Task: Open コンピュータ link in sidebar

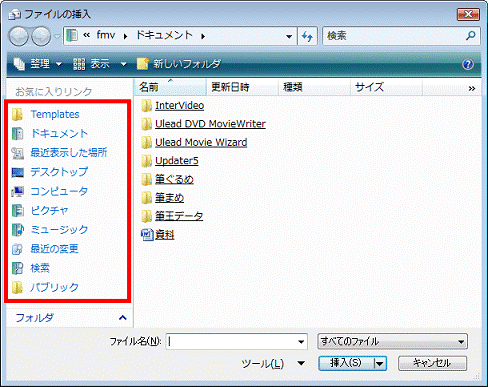Action: (x=59, y=191)
